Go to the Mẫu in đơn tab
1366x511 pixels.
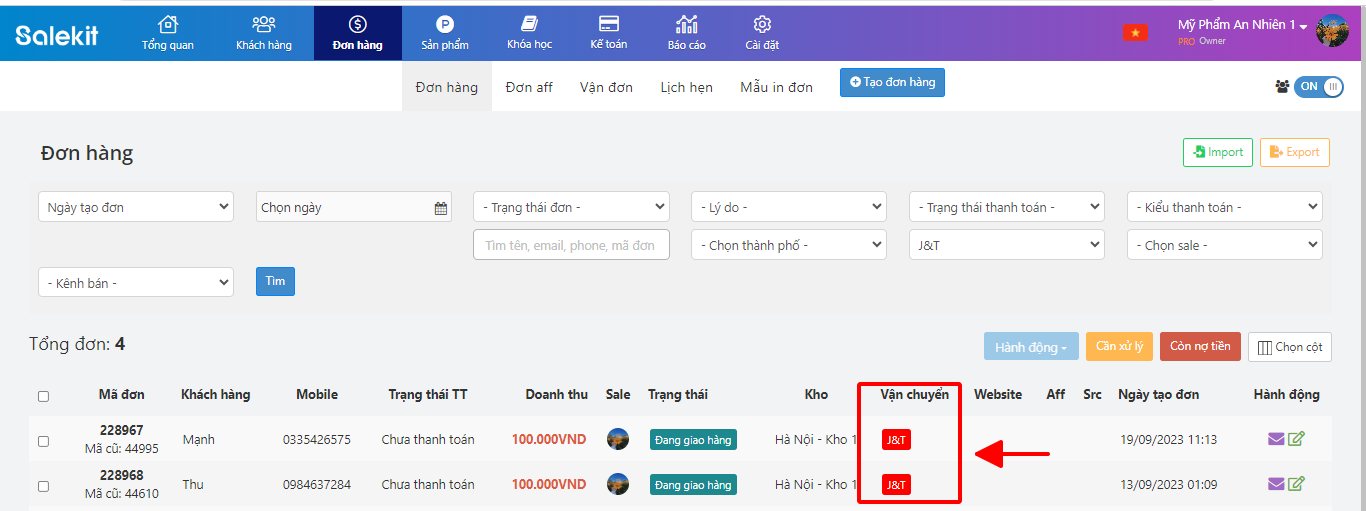776,87
